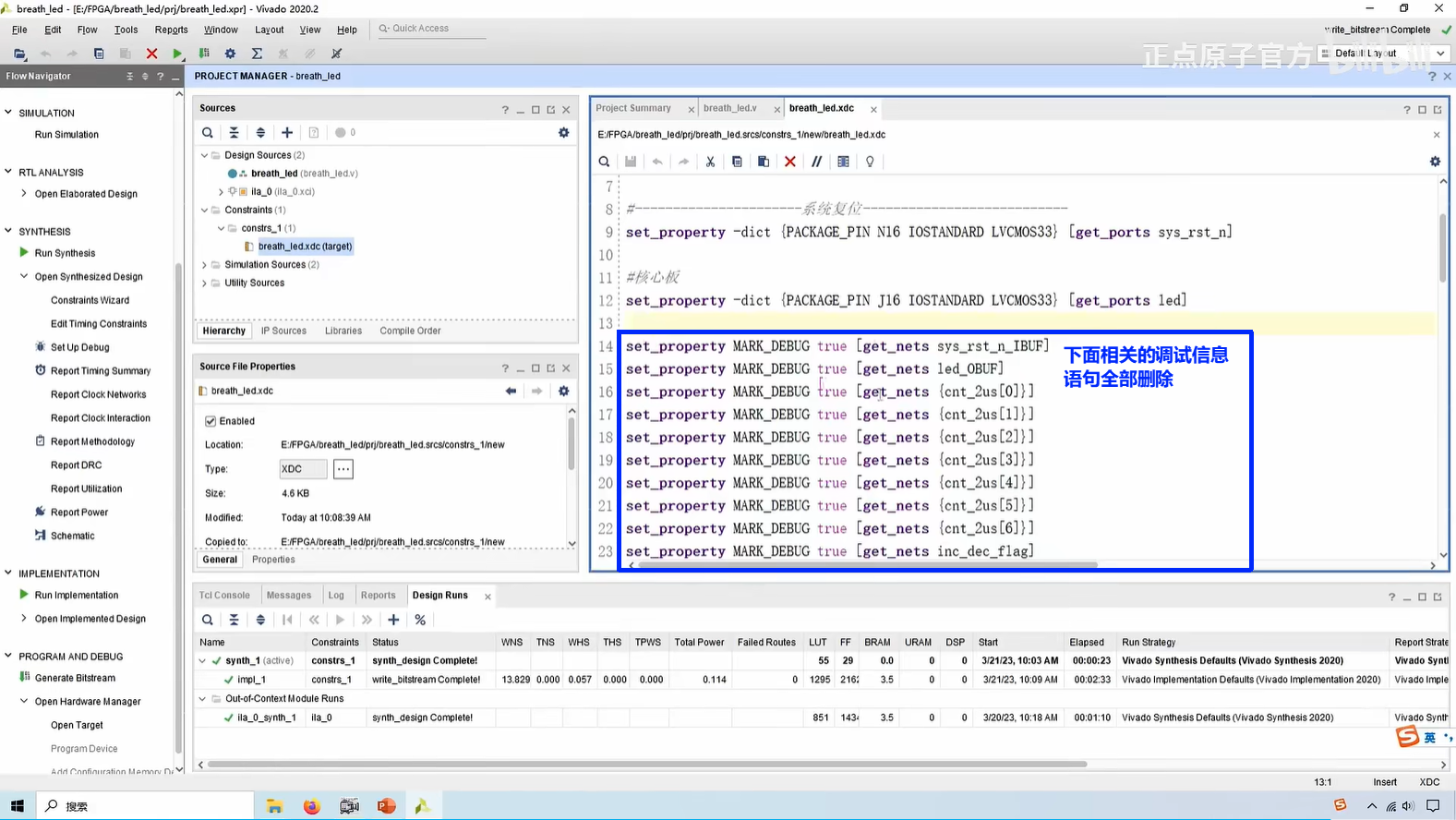This screenshot has width=1456, height=820.
Task: Toggle the Enabled checkbox
Action: 211,421
